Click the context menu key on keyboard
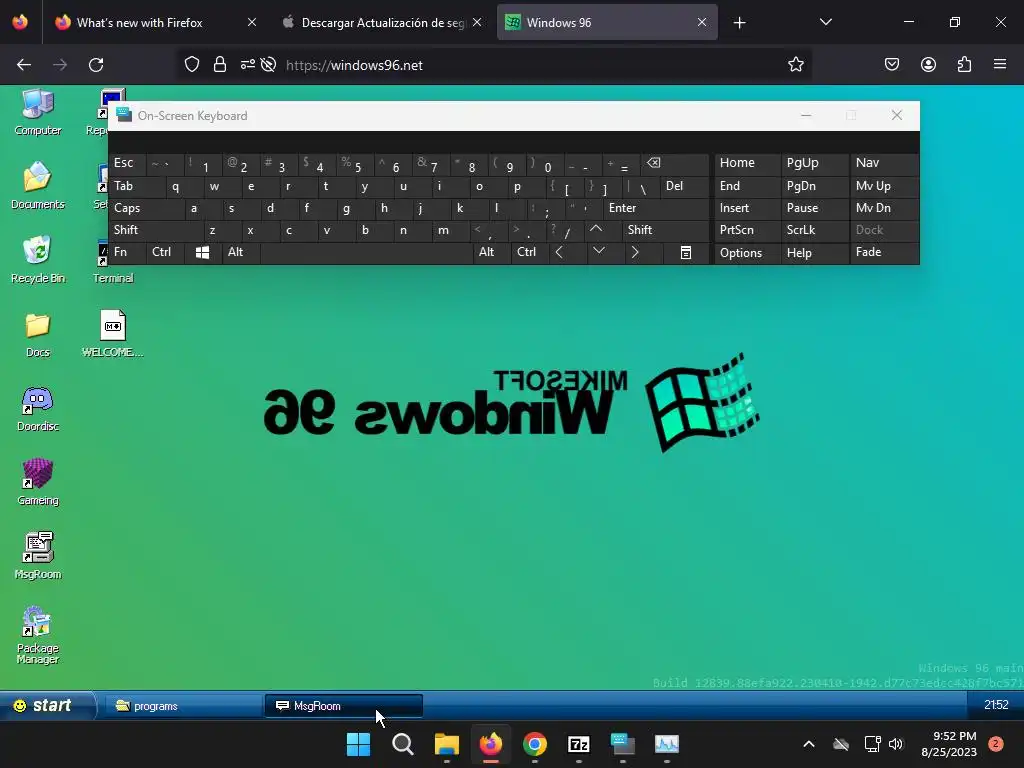This screenshot has width=1024, height=768. (686, 252)
